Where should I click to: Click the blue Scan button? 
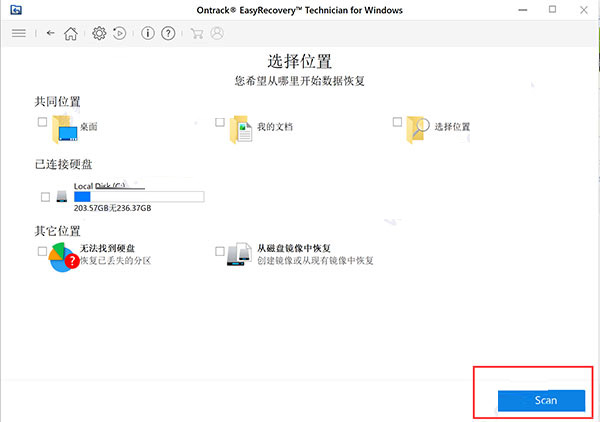[x=541, y=401]
